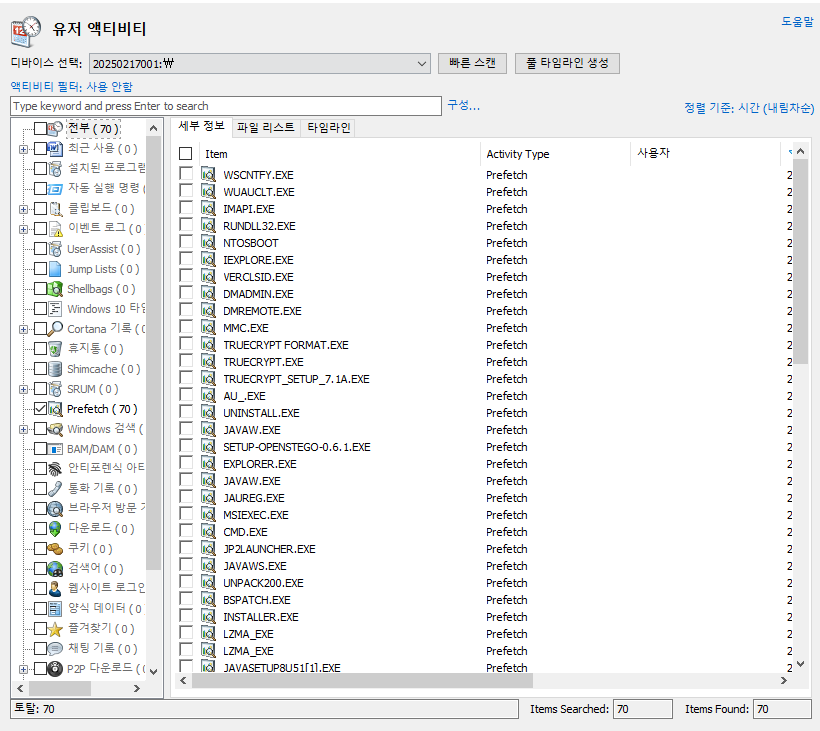
Task: Sort by the Item column header
Action: tap(339, 154)
